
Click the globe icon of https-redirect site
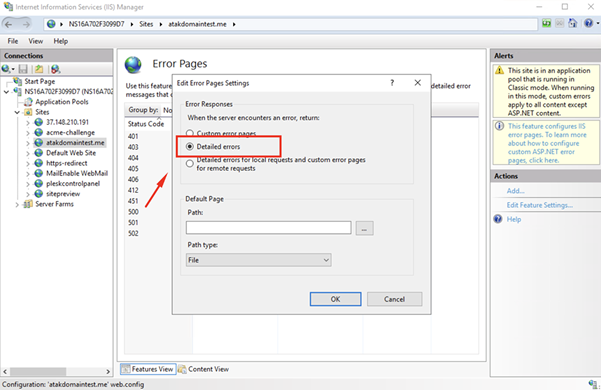(x=39, y=163)
